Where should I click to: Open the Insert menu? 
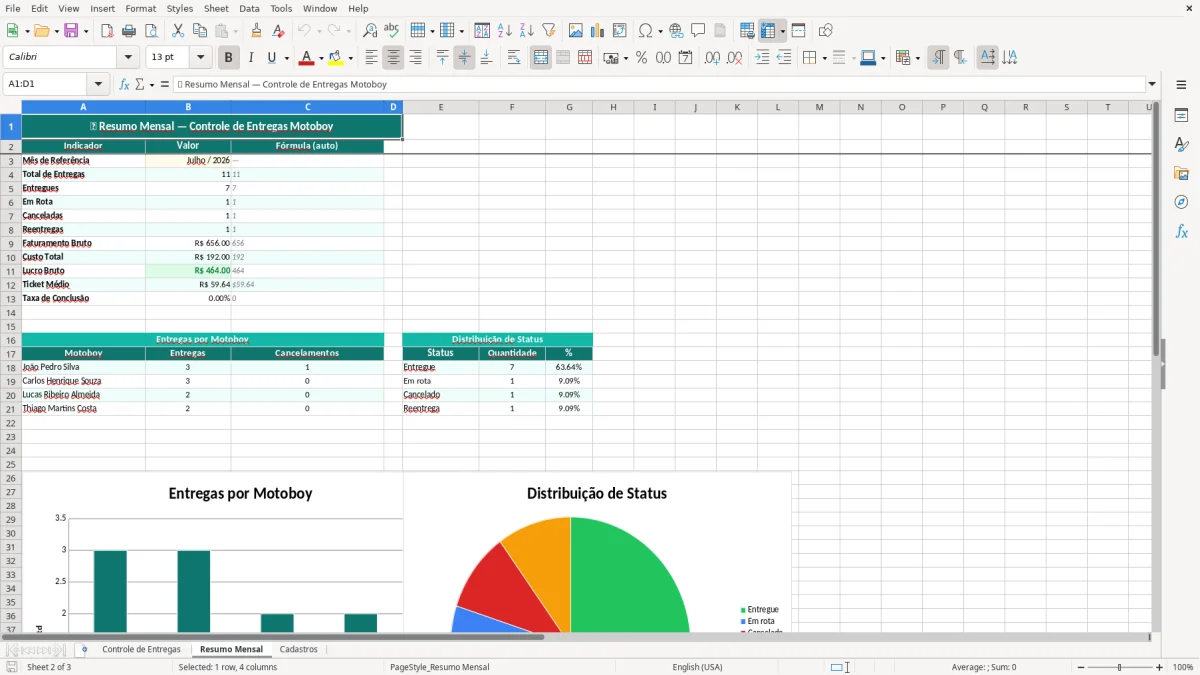coord(102,8)
